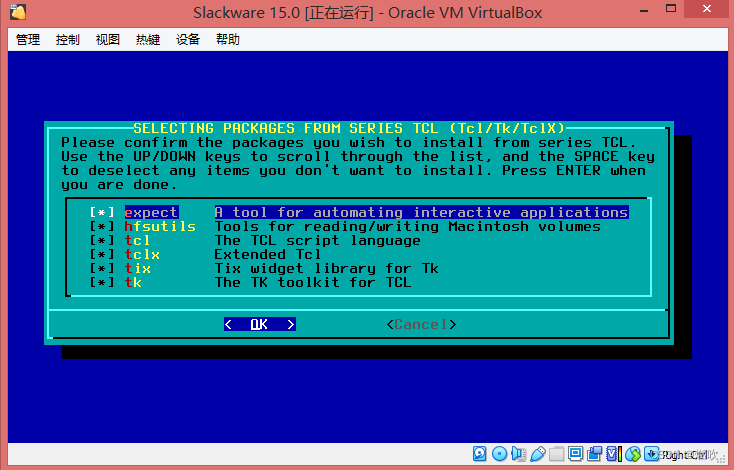Screen dimensions: 734x470
Task: Confirm package selection with OK
Action: tap(260, 324)
